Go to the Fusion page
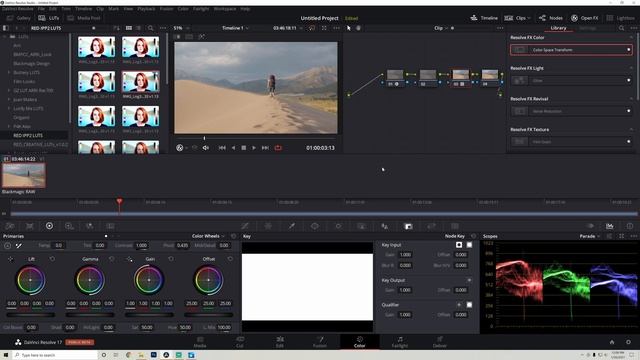The width and height of the screenshot is (640, 360). coord(320,342)
